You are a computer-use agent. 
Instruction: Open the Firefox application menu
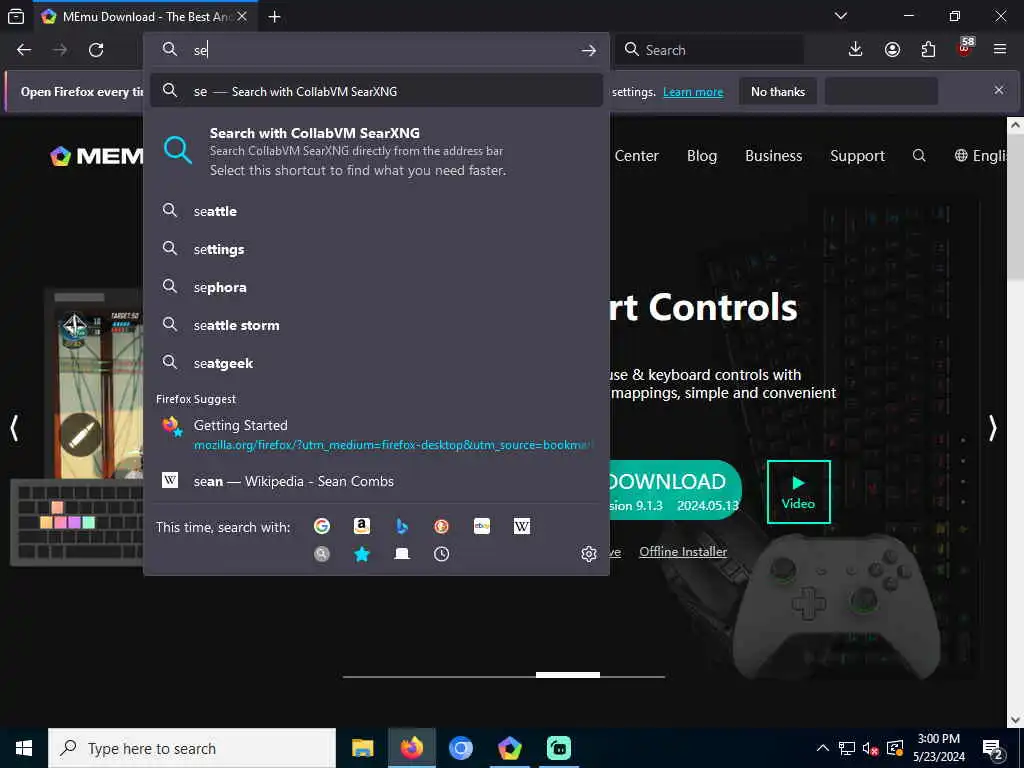pyautogui.click(x=1000, y=50)
